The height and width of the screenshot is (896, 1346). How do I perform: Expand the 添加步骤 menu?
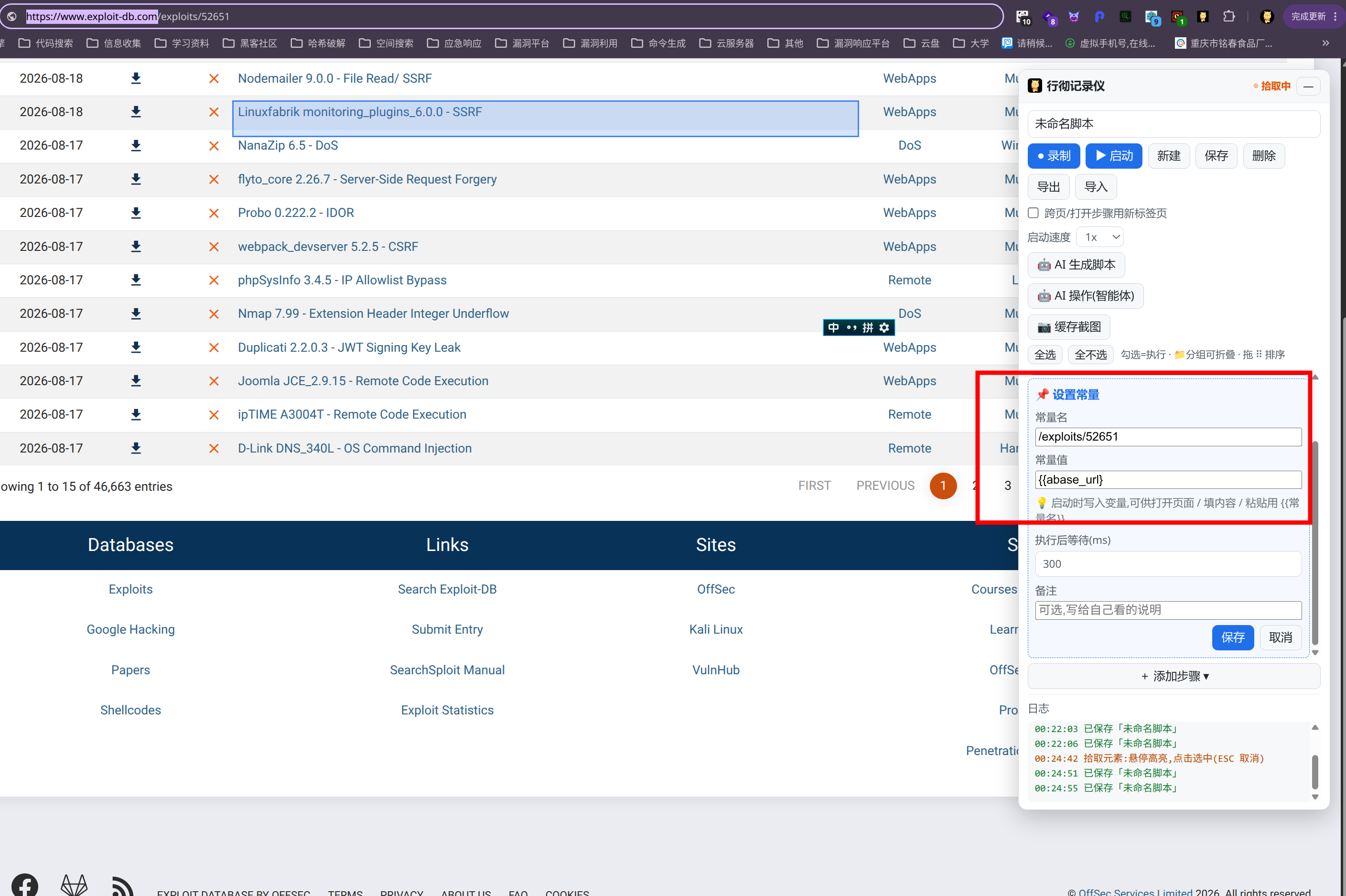1174,676
